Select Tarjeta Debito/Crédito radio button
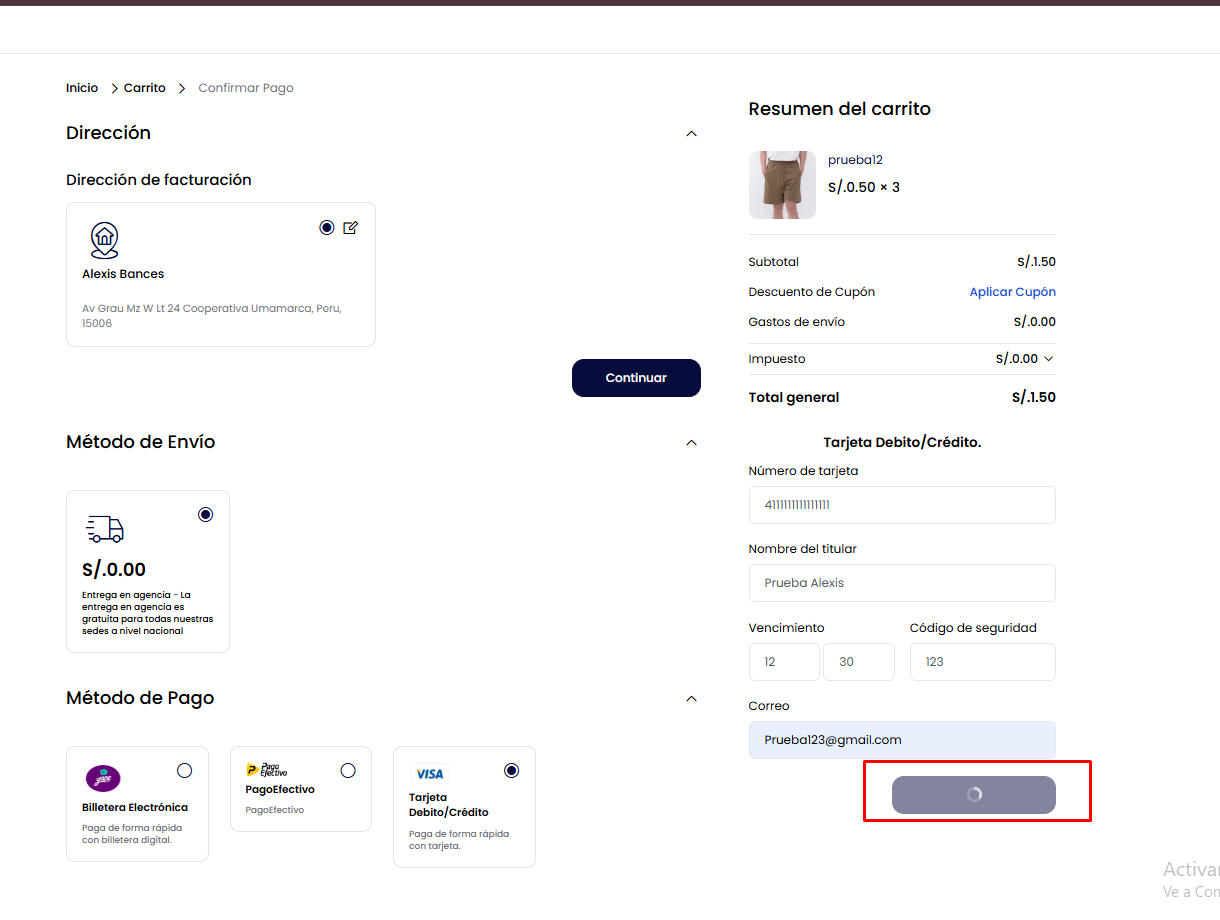1220x920 pixels. click(512, 771)
